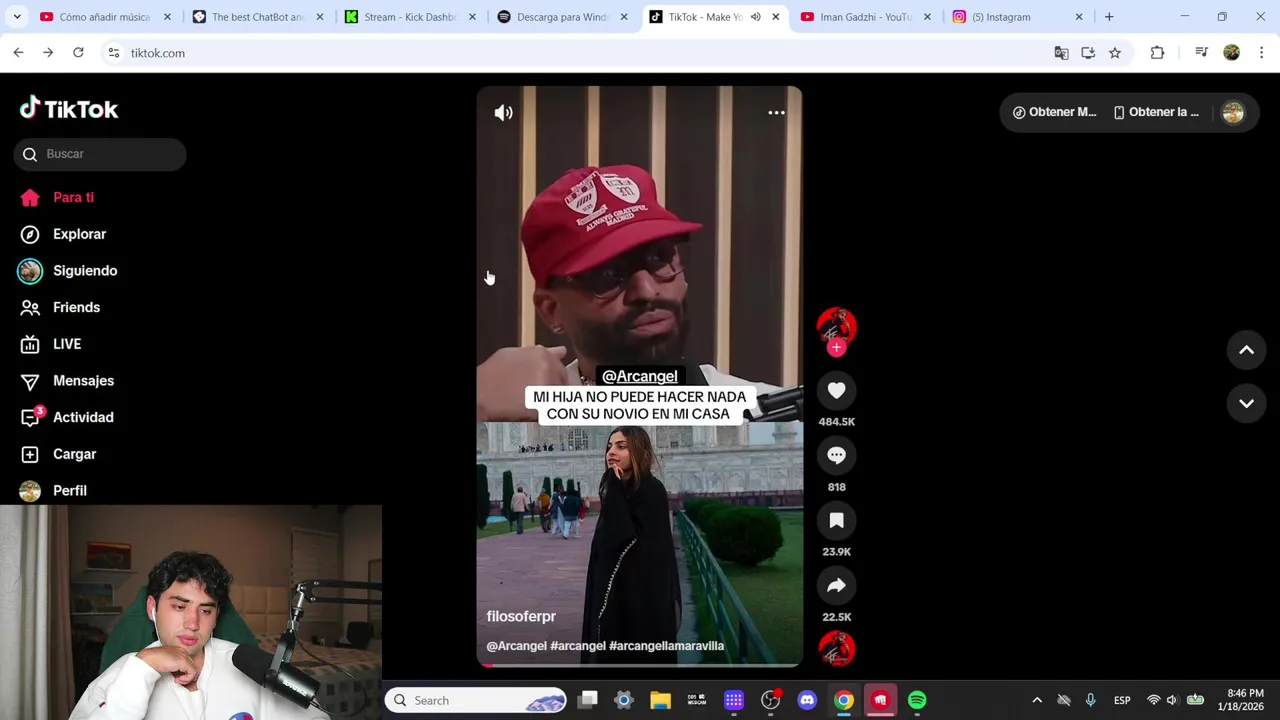Close the Instagram tab

pyautogui.click(x=1079, y=17)
